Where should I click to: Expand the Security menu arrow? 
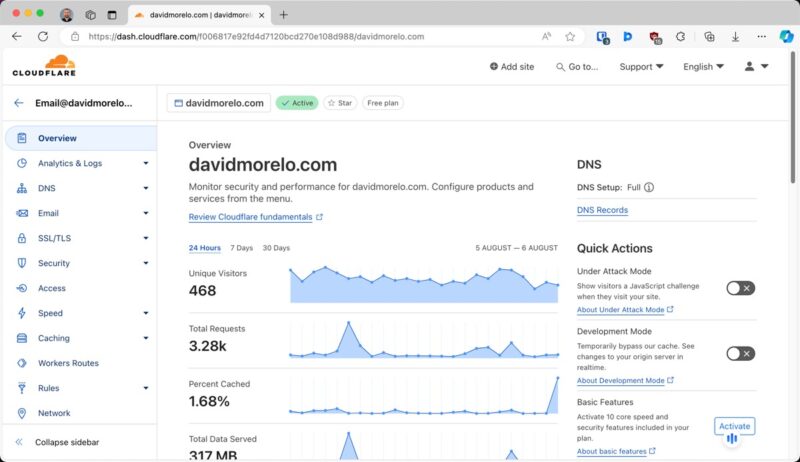pyautogui.click(x=145, y=263)
